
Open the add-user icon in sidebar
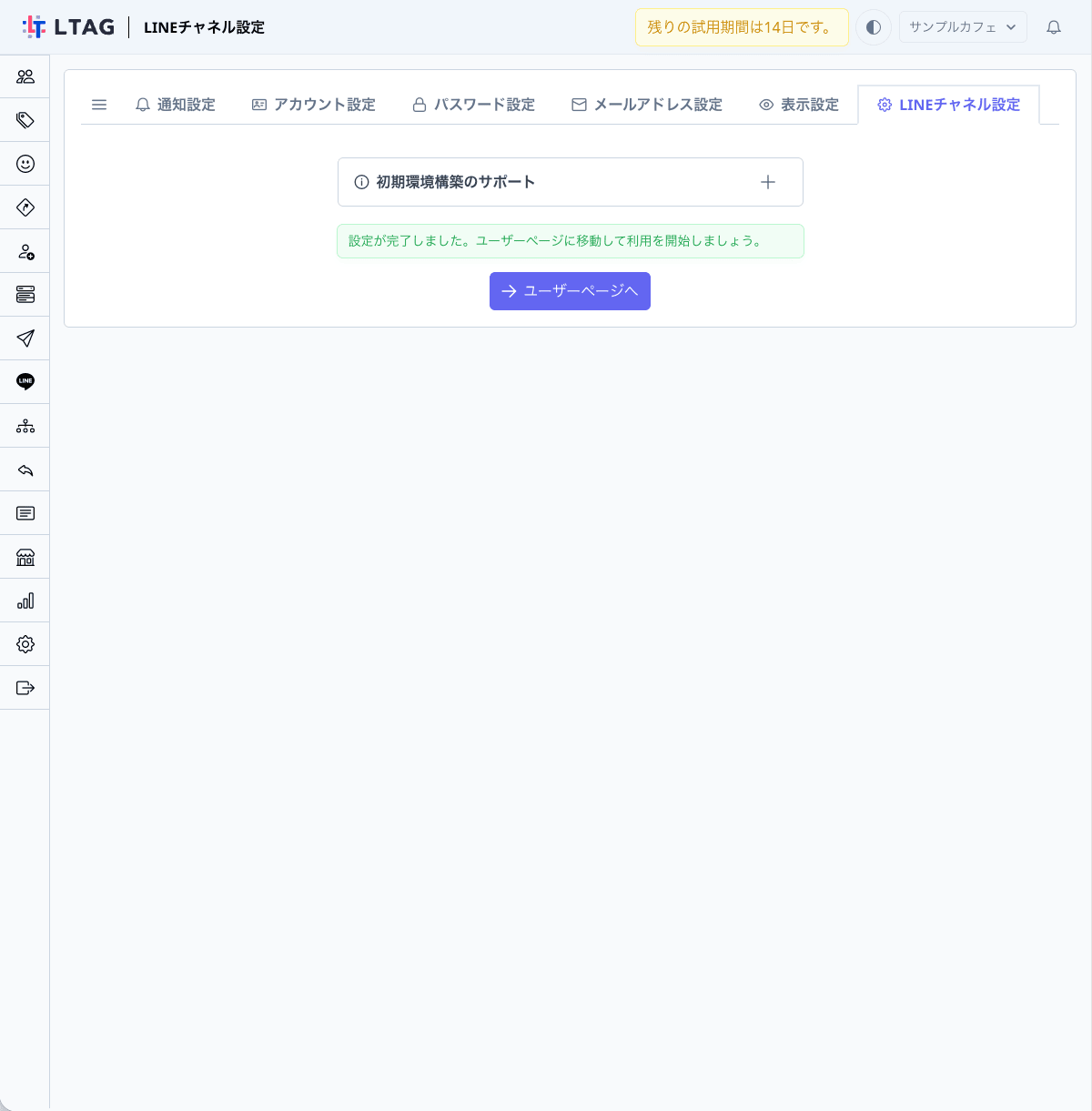pos(25,251)
